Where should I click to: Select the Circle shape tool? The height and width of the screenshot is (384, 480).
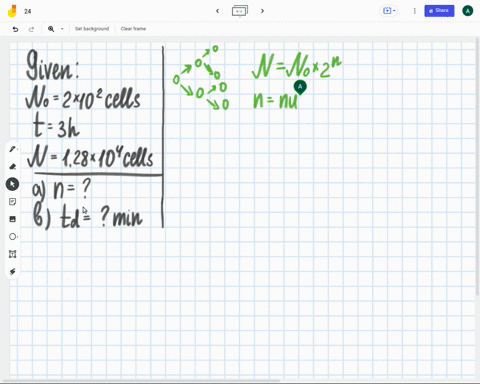13,237
